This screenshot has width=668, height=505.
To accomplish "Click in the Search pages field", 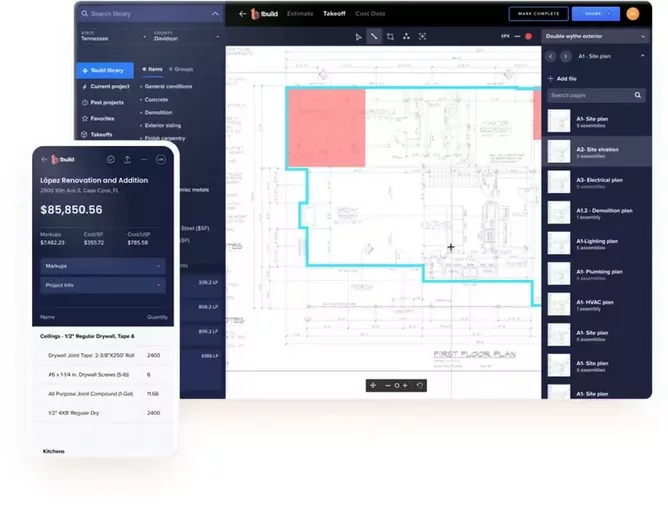I will (x=596, y=95).
